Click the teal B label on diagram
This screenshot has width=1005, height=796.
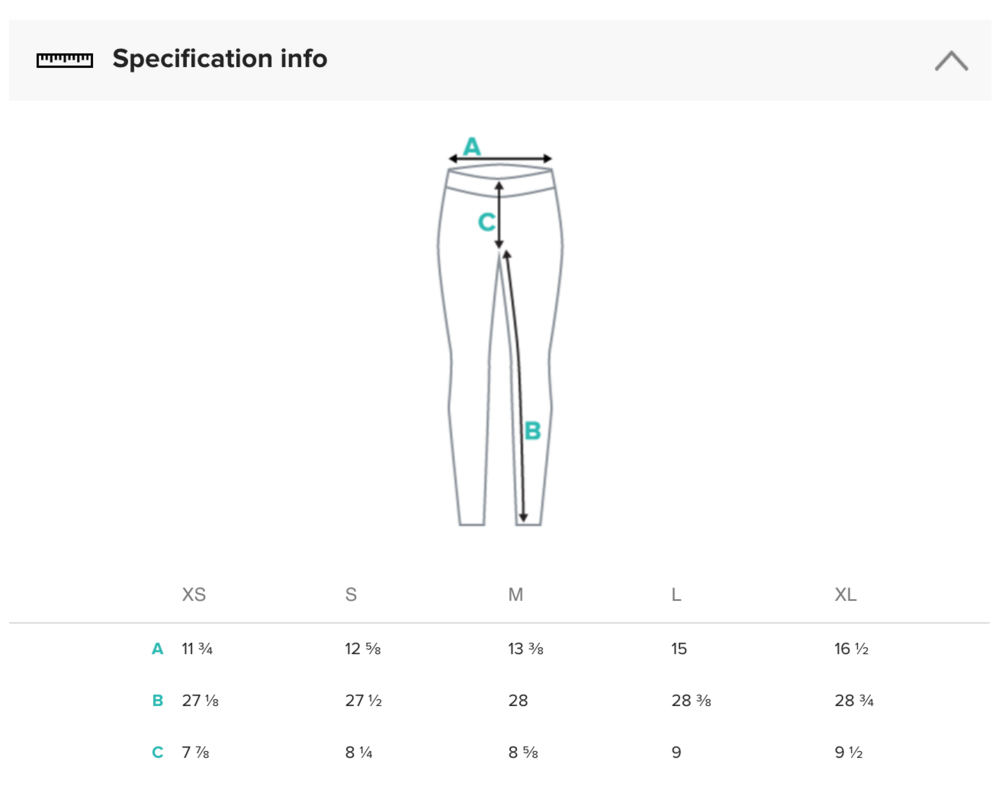point(533,431)
